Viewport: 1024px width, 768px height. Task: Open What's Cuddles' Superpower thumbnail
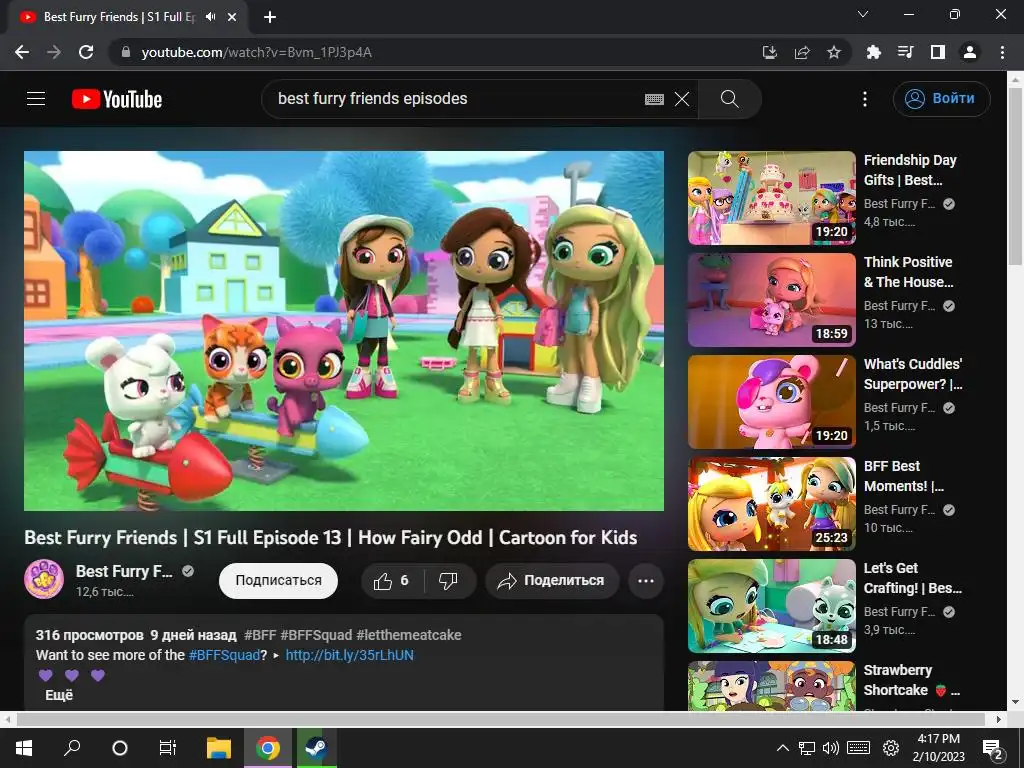click(772, 402)
